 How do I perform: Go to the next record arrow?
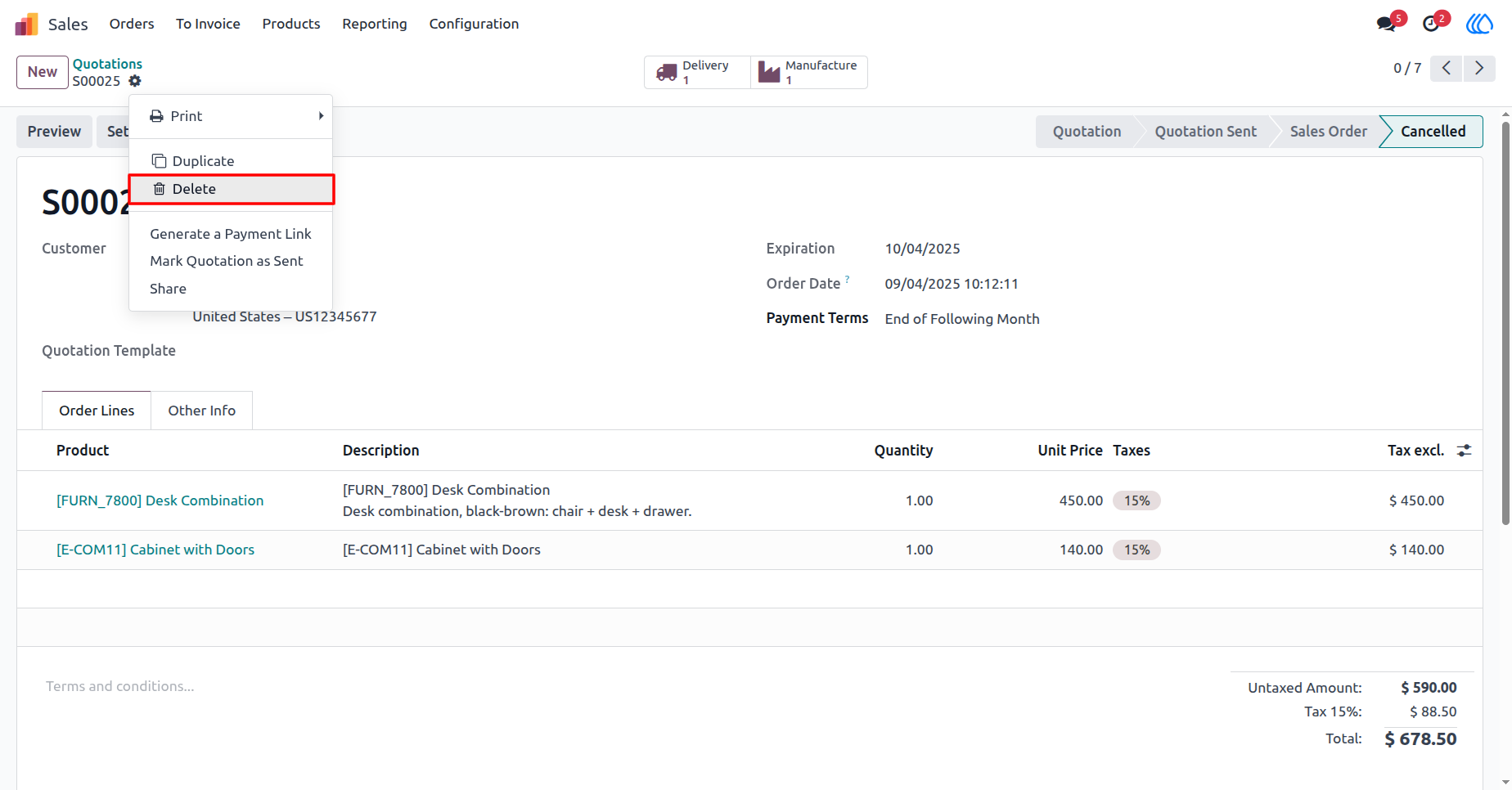[x=1479, y=68]
